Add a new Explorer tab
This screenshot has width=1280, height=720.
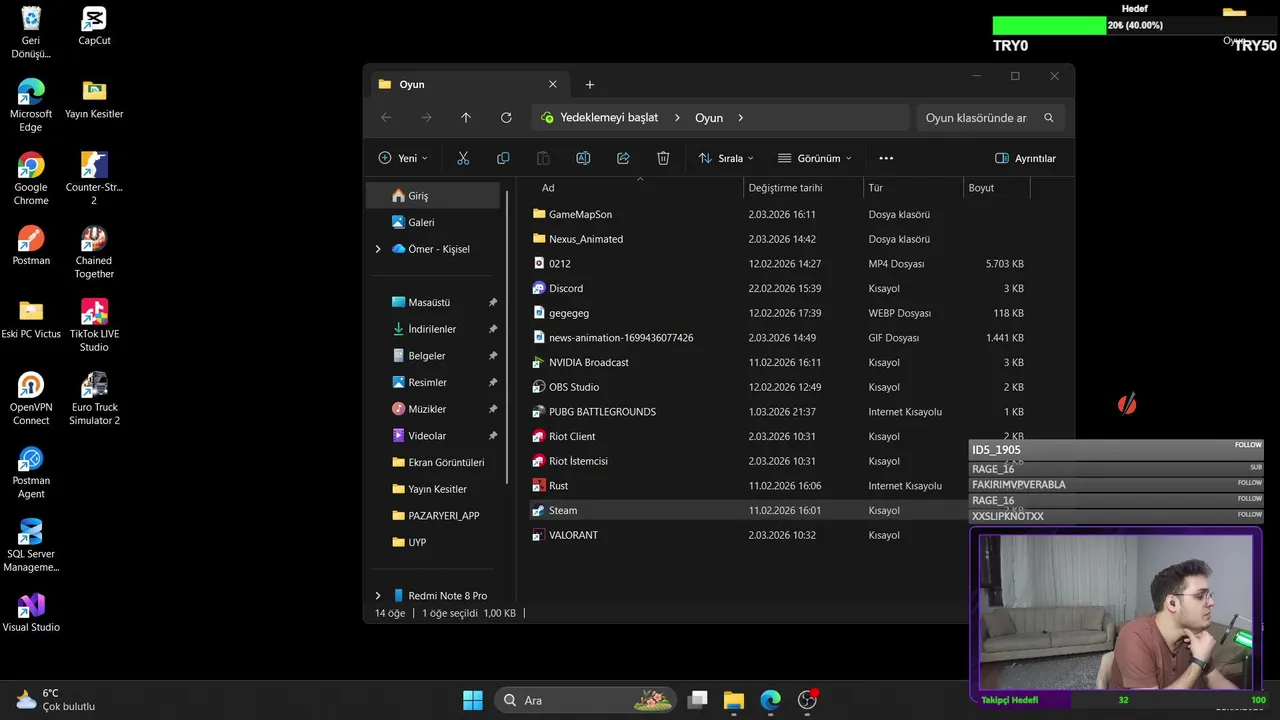tap(590, 85)
